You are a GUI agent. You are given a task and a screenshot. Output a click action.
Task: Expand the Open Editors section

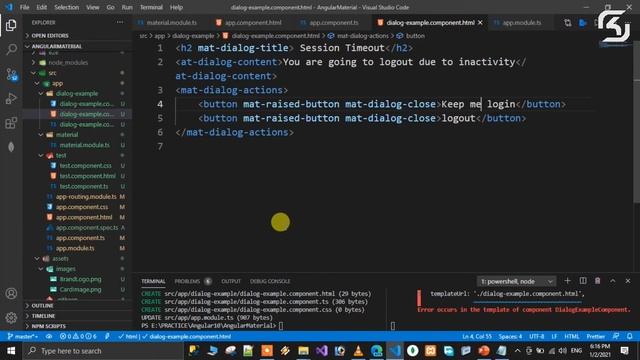(x=50, y=36)
